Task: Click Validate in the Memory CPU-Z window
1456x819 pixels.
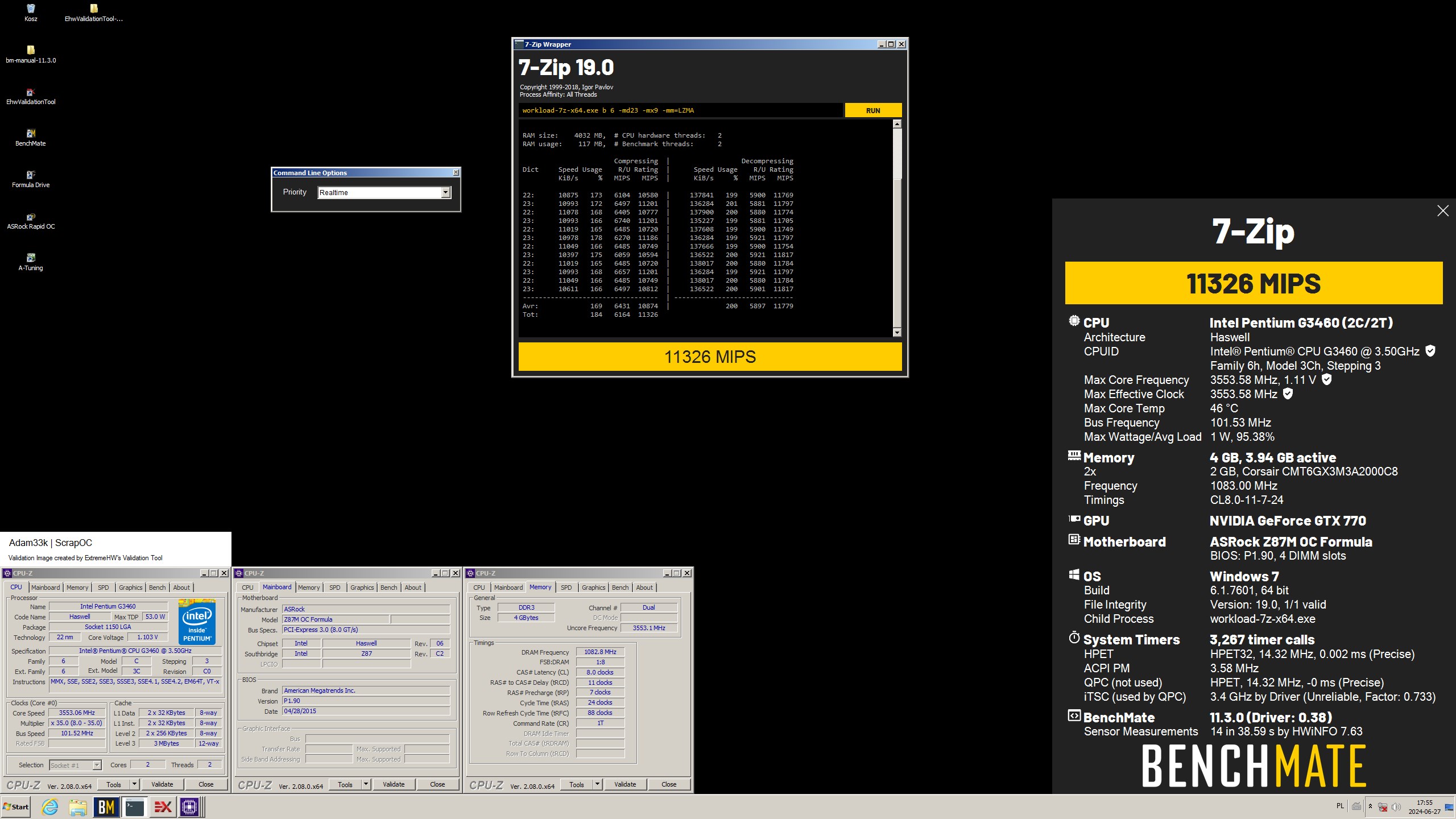Action: click(x=625, y=784)
